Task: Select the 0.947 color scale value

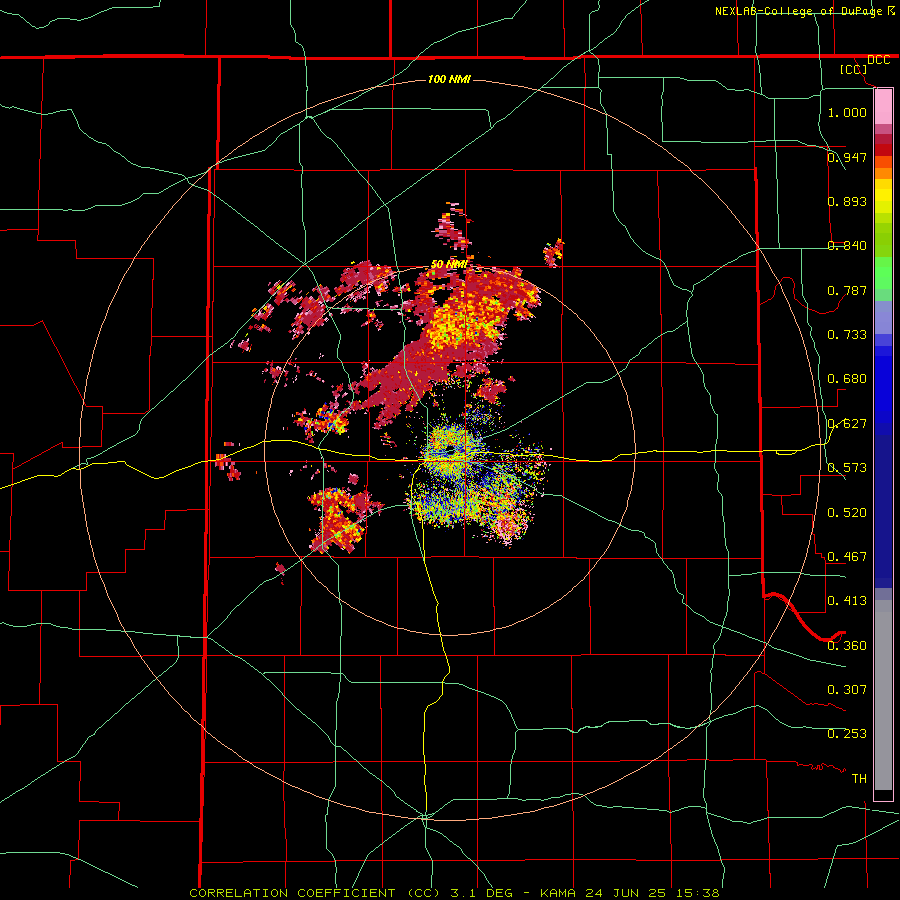Action: tap(847, 157)
